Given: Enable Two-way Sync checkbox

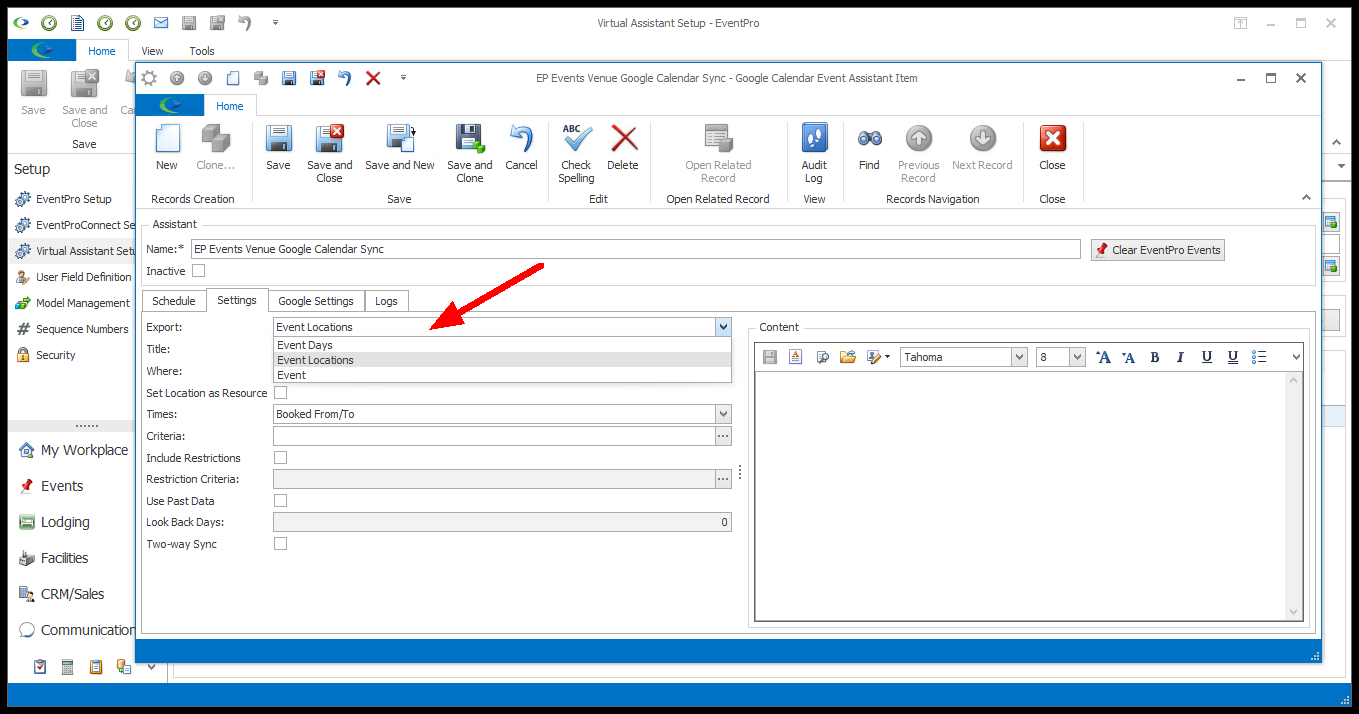Looking at the screenshot, I should pos(280,544).
